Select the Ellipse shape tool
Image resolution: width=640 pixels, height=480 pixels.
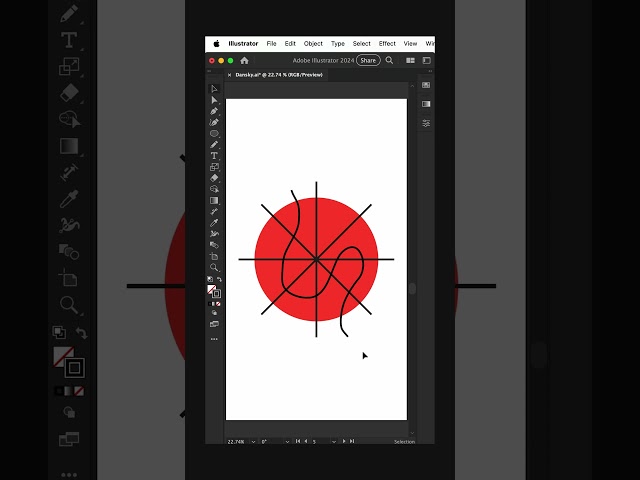pyautogui.click(x=214, y=133)
